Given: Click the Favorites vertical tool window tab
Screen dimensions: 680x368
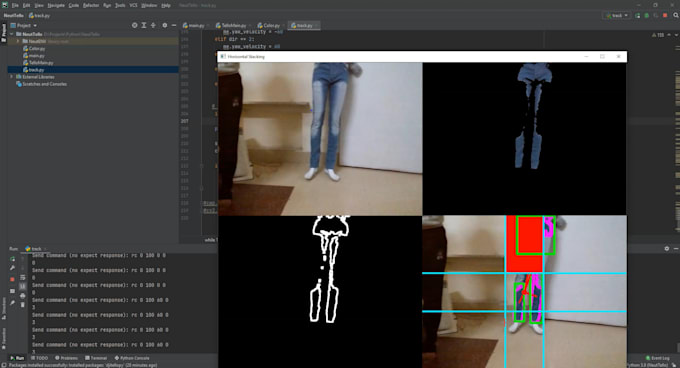Looking at the screenshot, I should pos(3,339).
